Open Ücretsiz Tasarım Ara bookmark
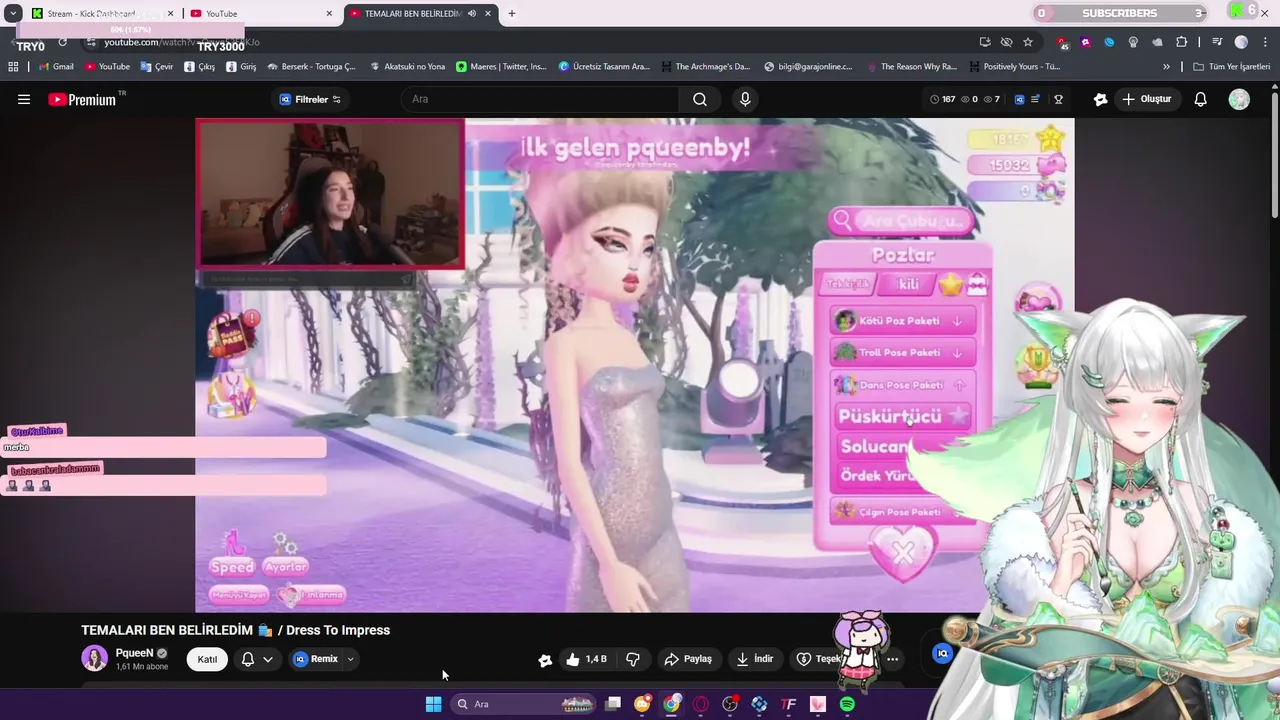Viewport: 1280px width, 720px height. point(605,67)
